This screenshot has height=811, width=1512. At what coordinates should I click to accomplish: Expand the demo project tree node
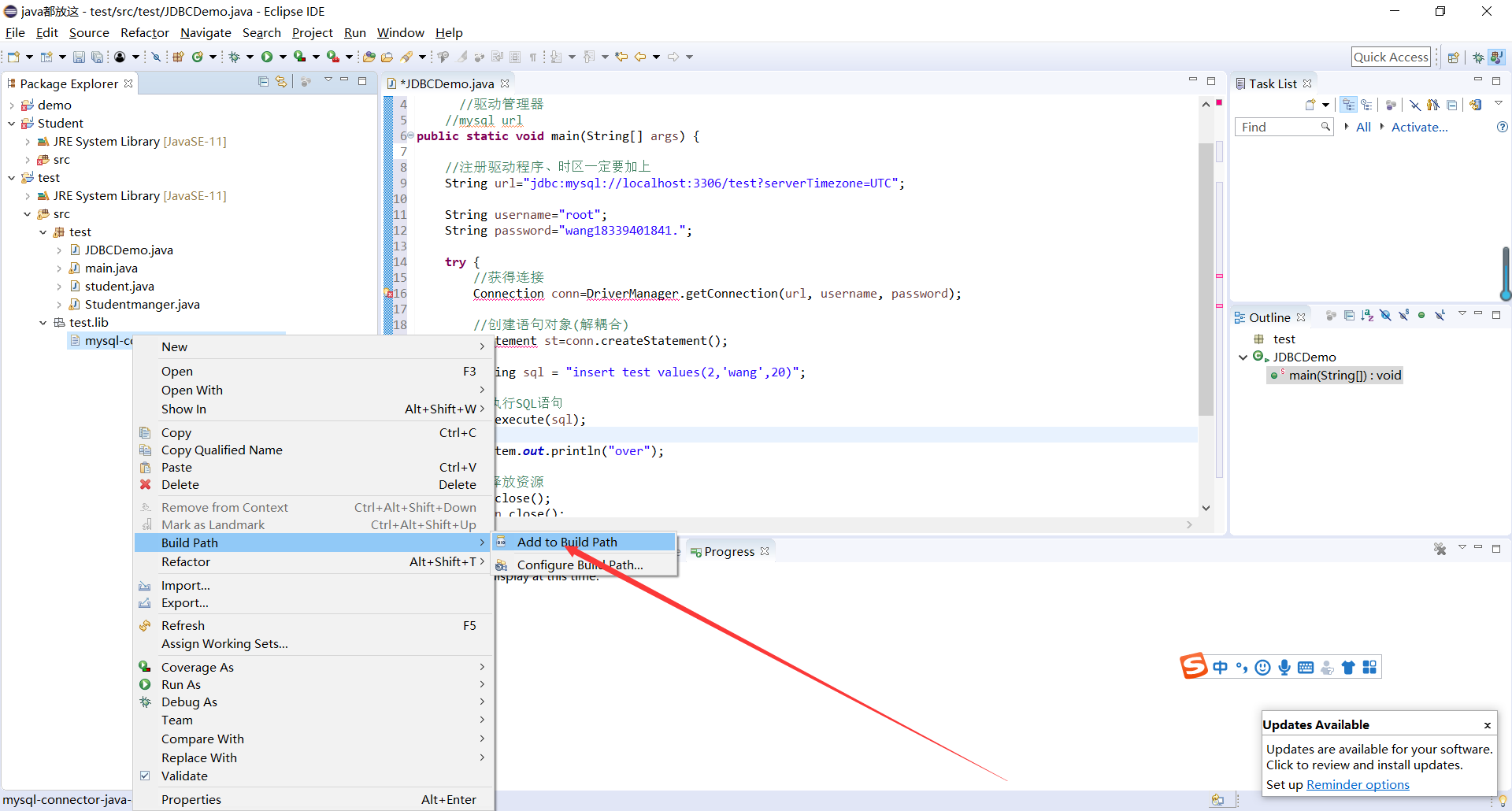pos(12,106)
